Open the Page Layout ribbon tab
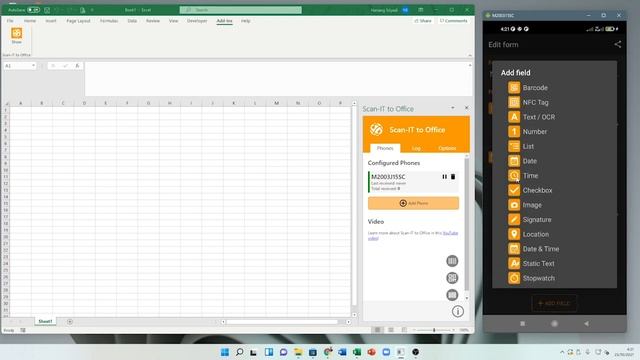The width and height of the screenshot is (640, 360). (x=78, y=21)
